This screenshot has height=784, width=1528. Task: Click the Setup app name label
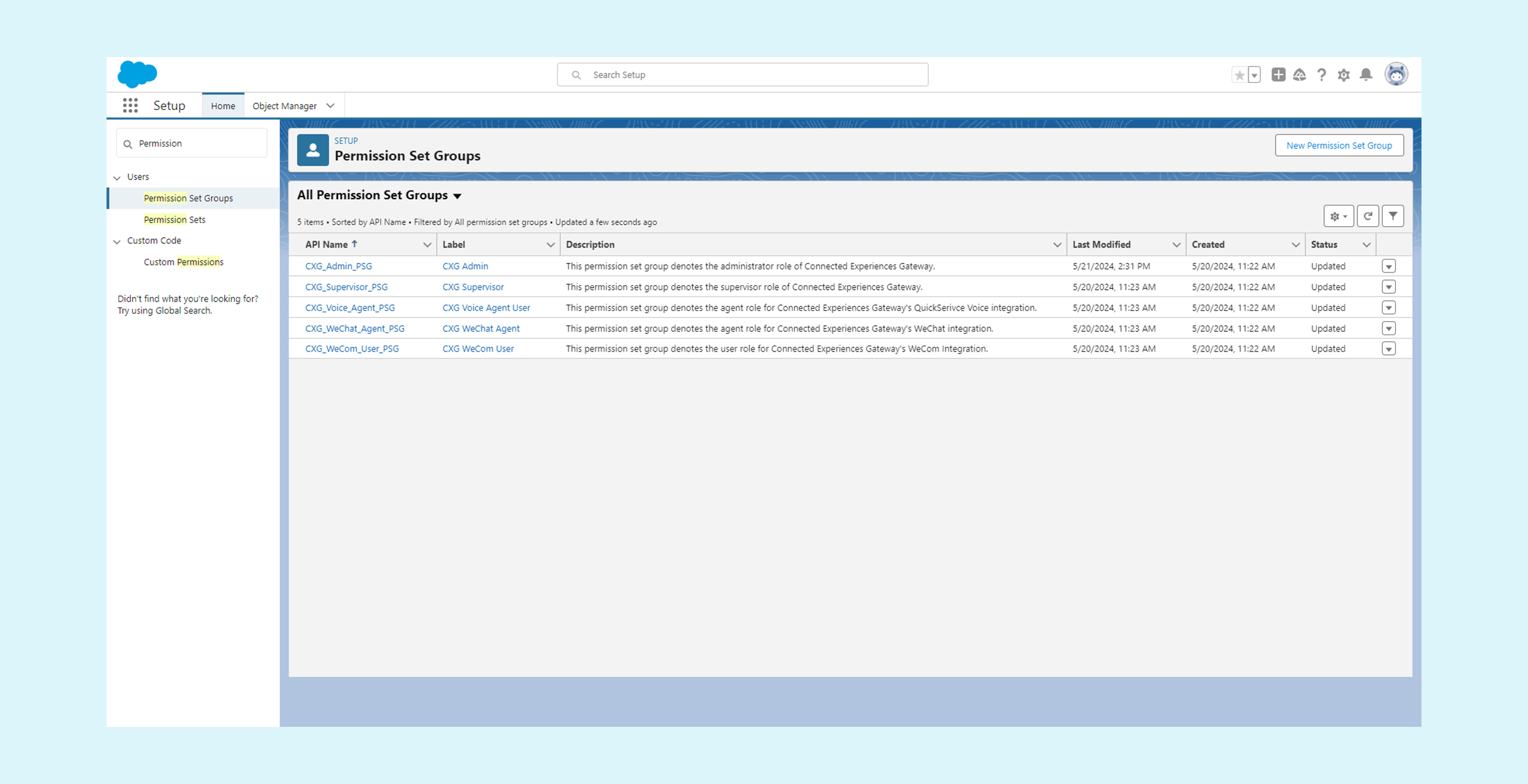[x=169, y=105]
